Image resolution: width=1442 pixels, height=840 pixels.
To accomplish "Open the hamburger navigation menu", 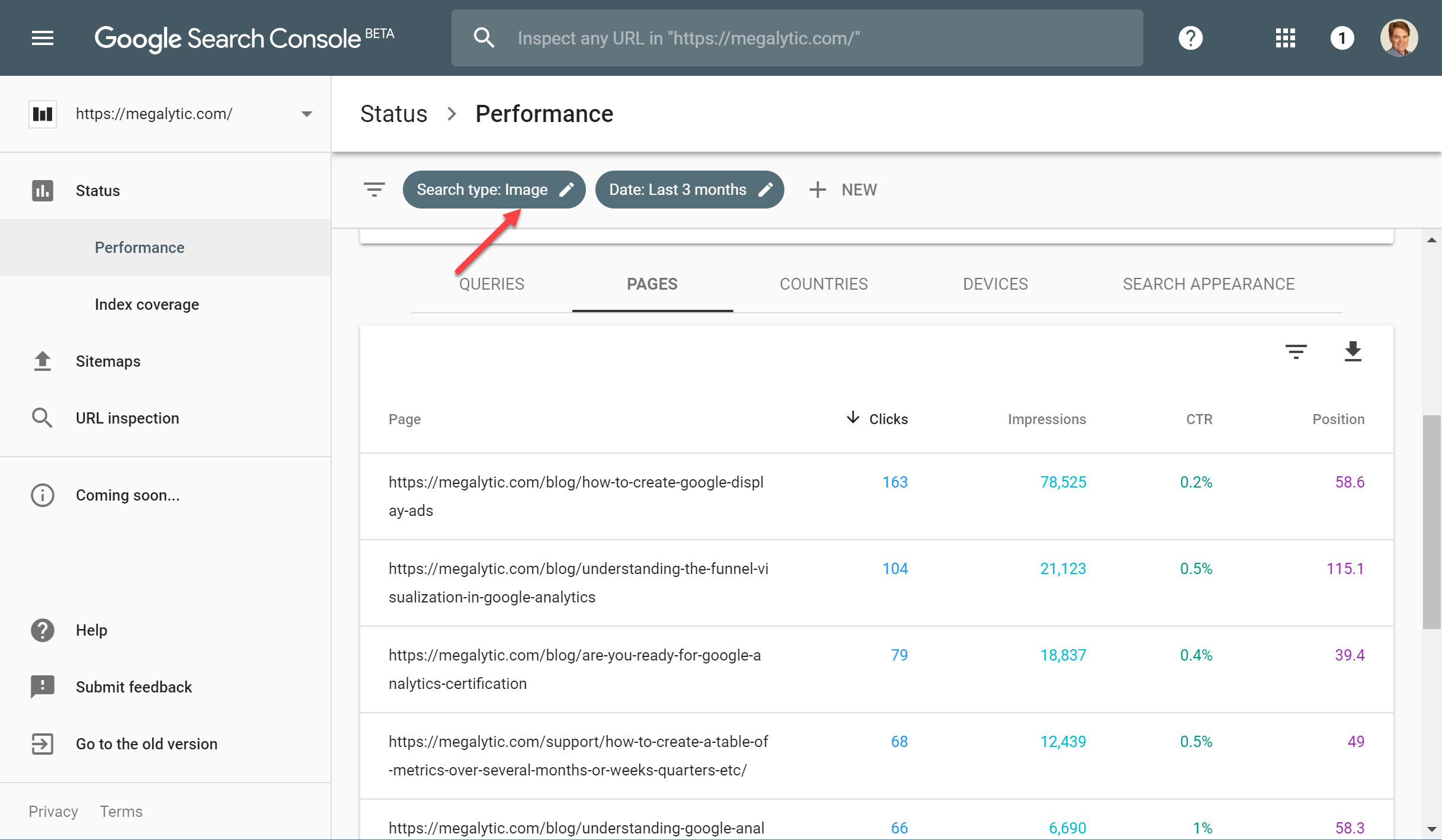I will (42, 38).
